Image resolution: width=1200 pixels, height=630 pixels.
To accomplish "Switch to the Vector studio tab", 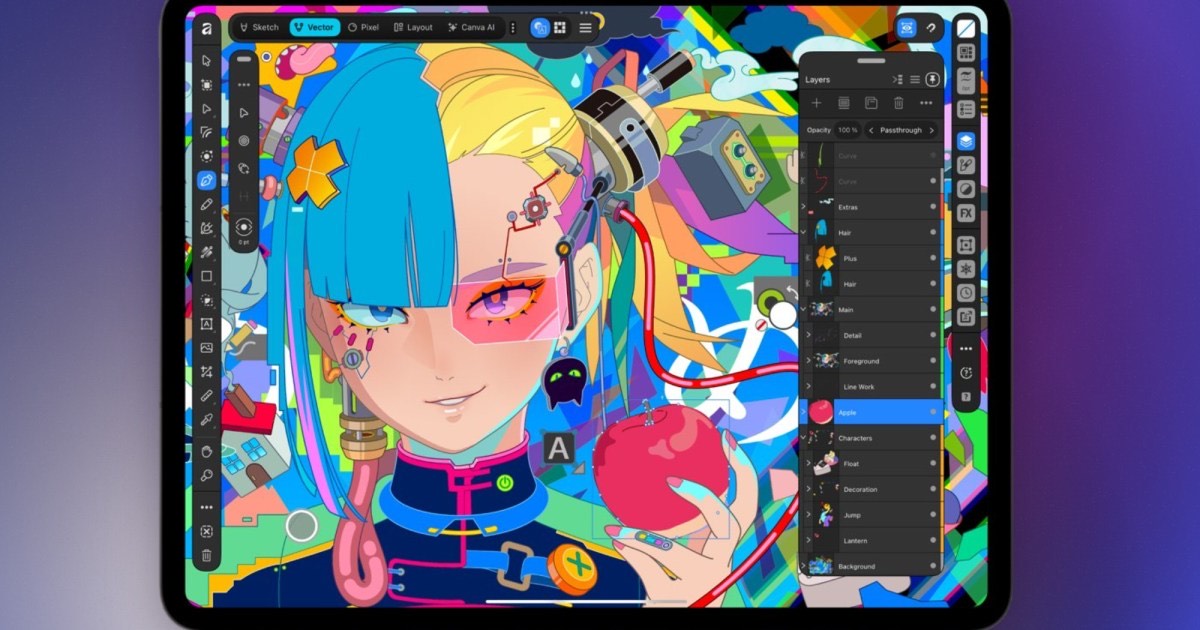I will tap(315, 28).
